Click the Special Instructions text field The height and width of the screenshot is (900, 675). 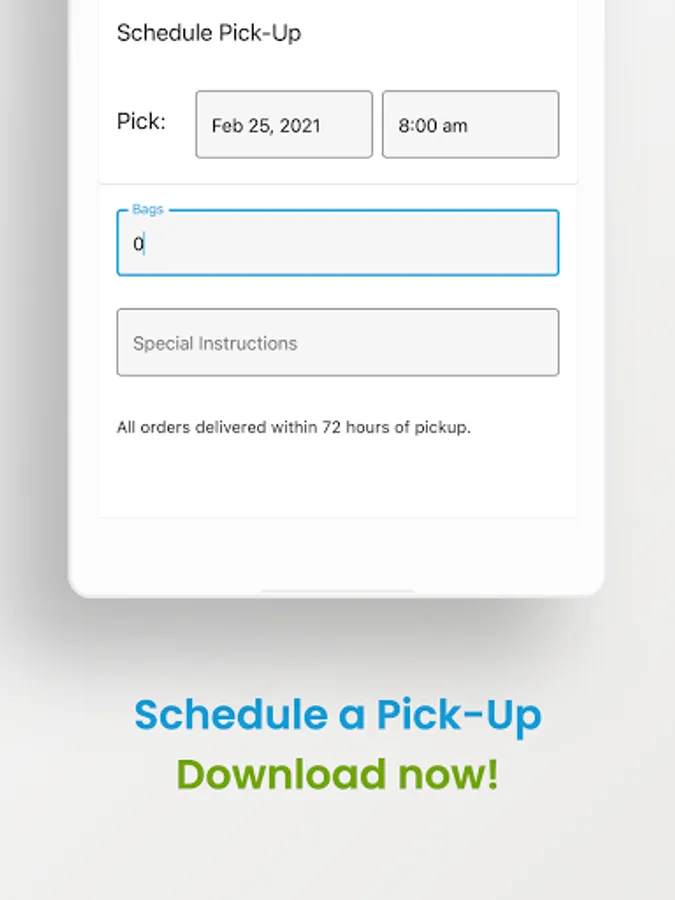pyautogui.click(x=338, y=342)
